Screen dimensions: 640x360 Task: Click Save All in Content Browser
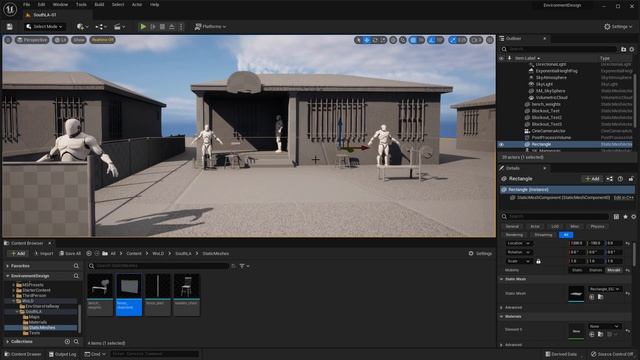(70, 253)
